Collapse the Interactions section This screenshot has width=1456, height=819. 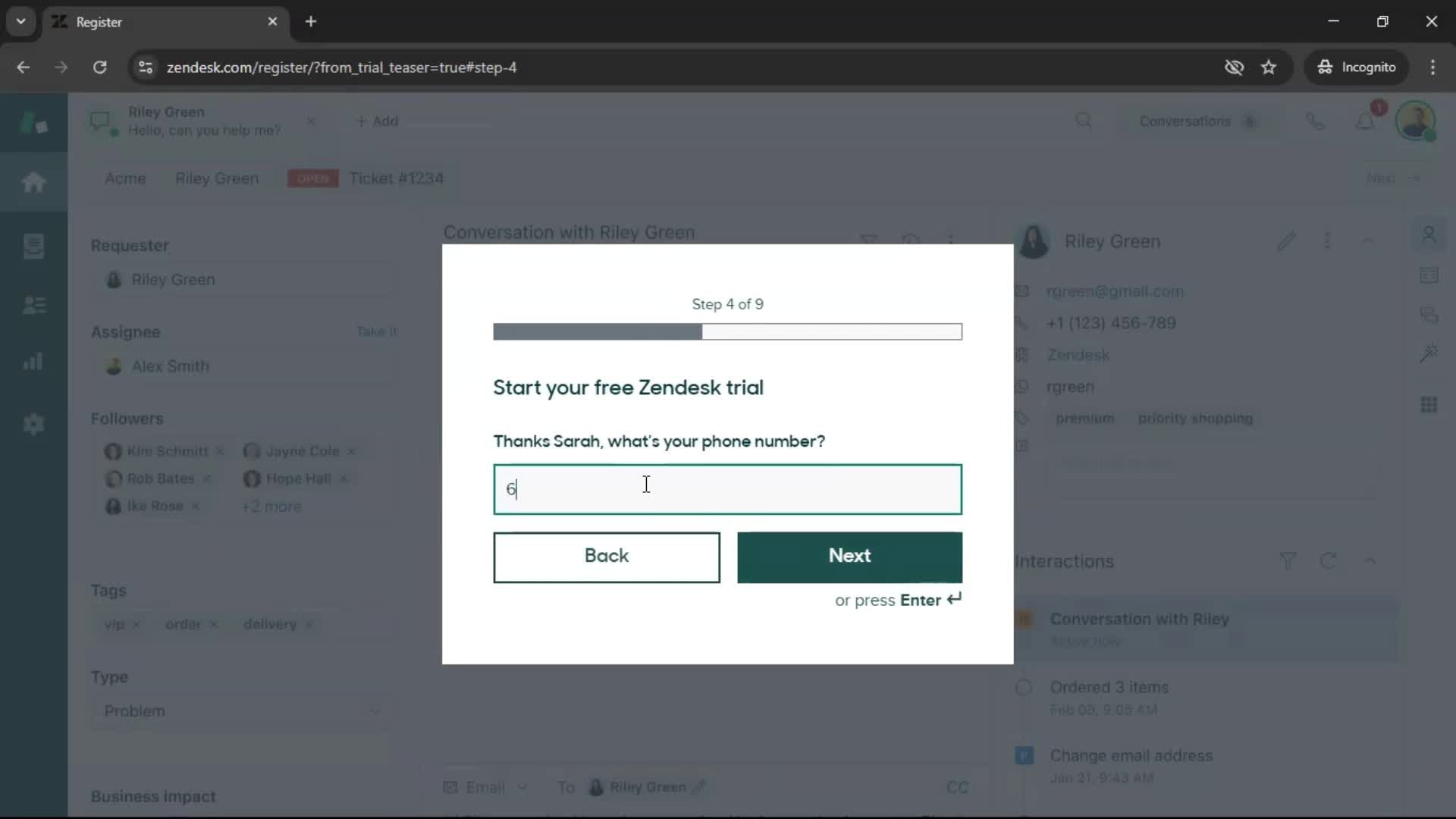(1370, 561)
